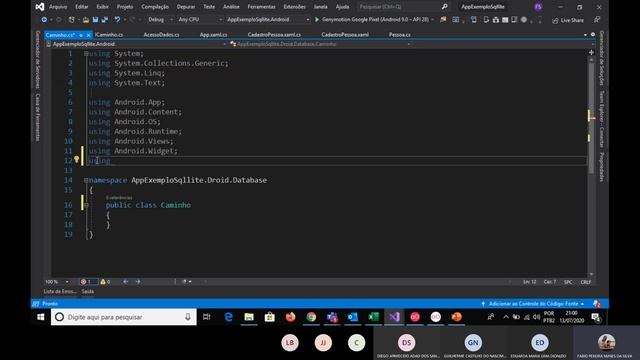This screenshot has width=640, height=360.
Task: Expand the Genymotion device target dropdown arrow
Action: [x=432, y=20]
